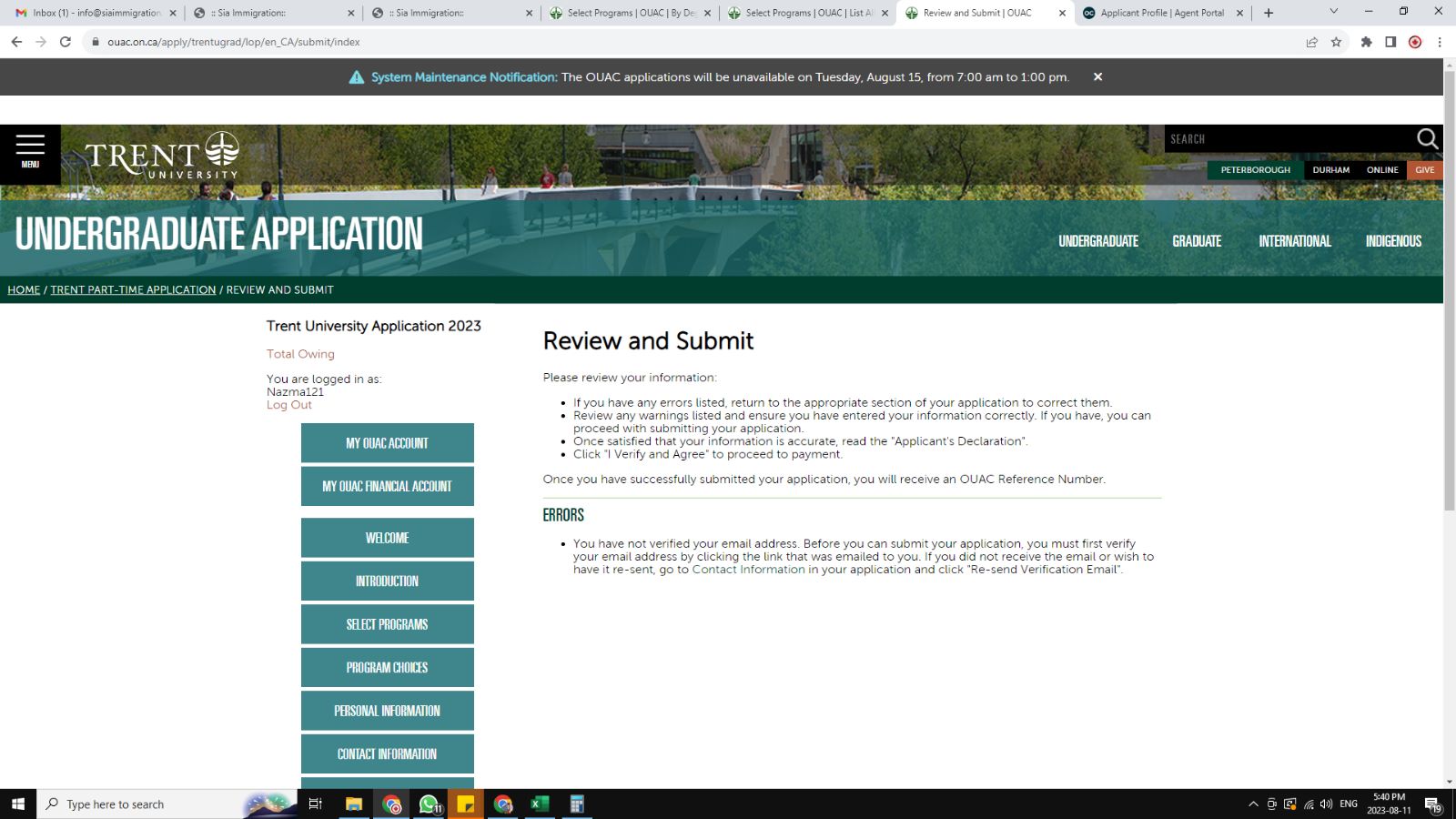Switch to the Applicant Profile Agent Portal tab
This screenshot has width=1456, height=819.
[1162, 13]
